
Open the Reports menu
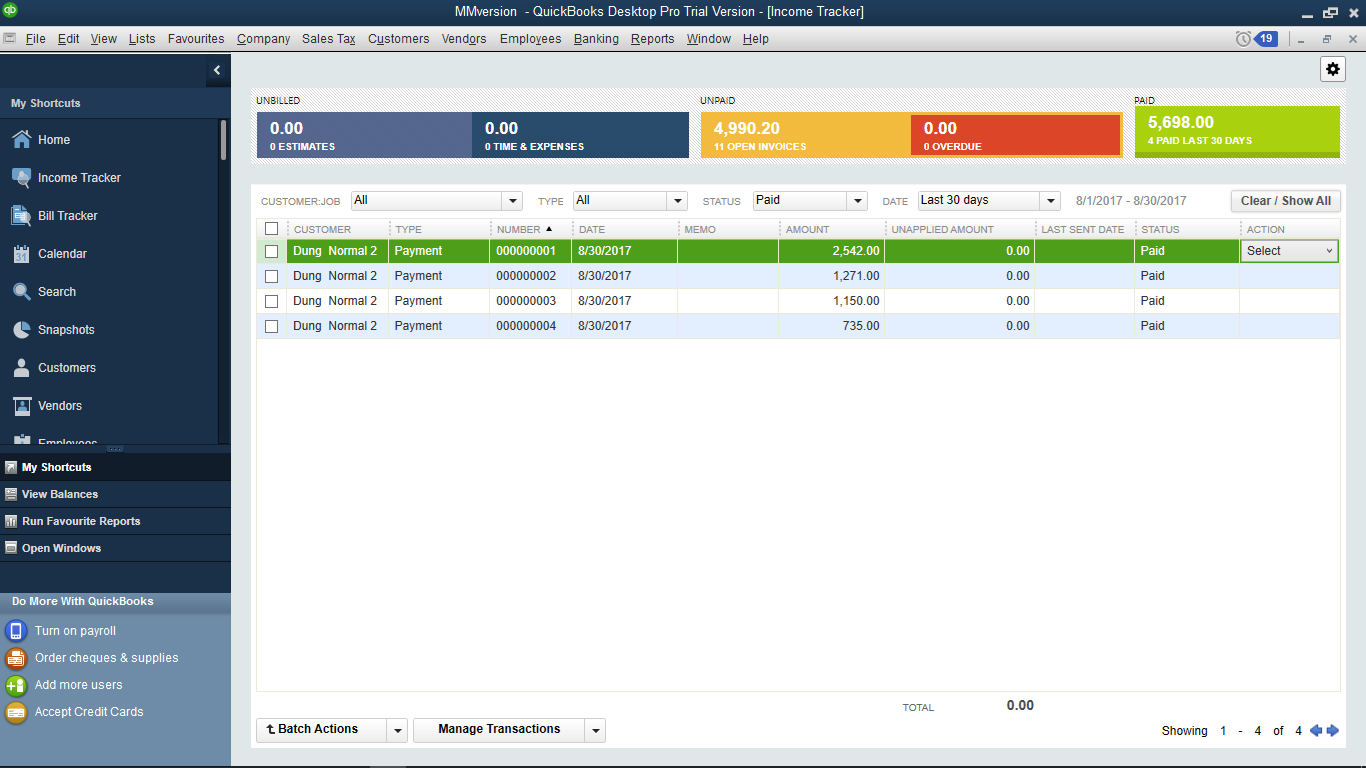(x=652, y=39)
